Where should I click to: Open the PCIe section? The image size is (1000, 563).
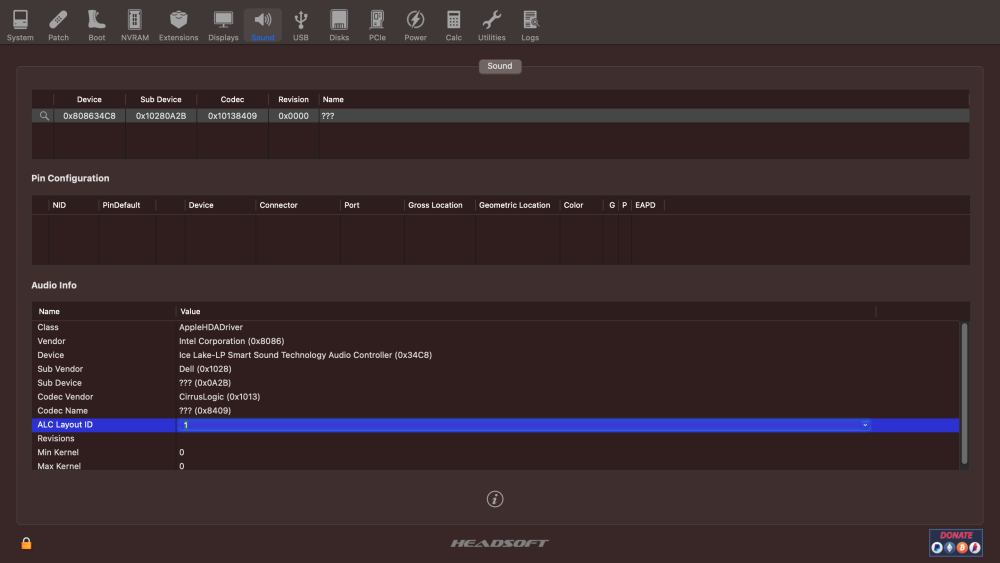[377, 26]
